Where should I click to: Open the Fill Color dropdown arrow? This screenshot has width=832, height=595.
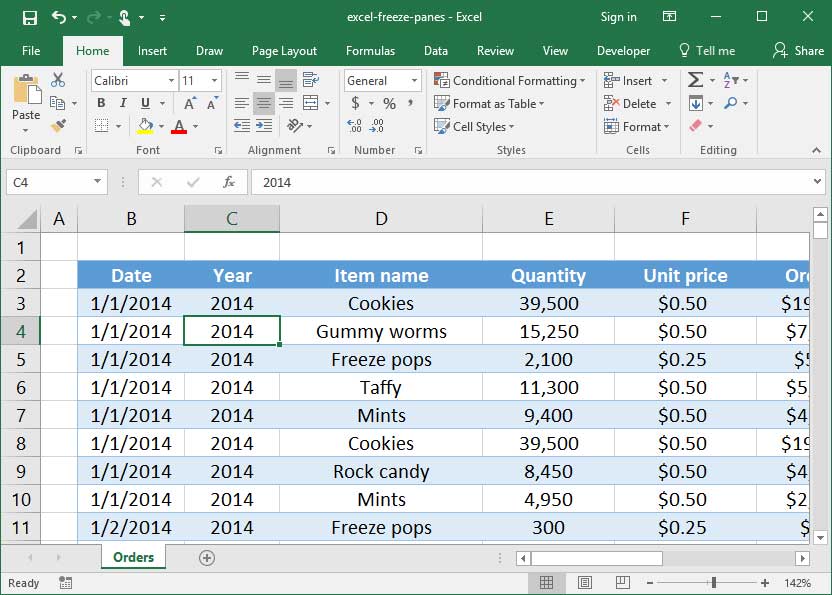pyautogui.click(x=160, y=126)
